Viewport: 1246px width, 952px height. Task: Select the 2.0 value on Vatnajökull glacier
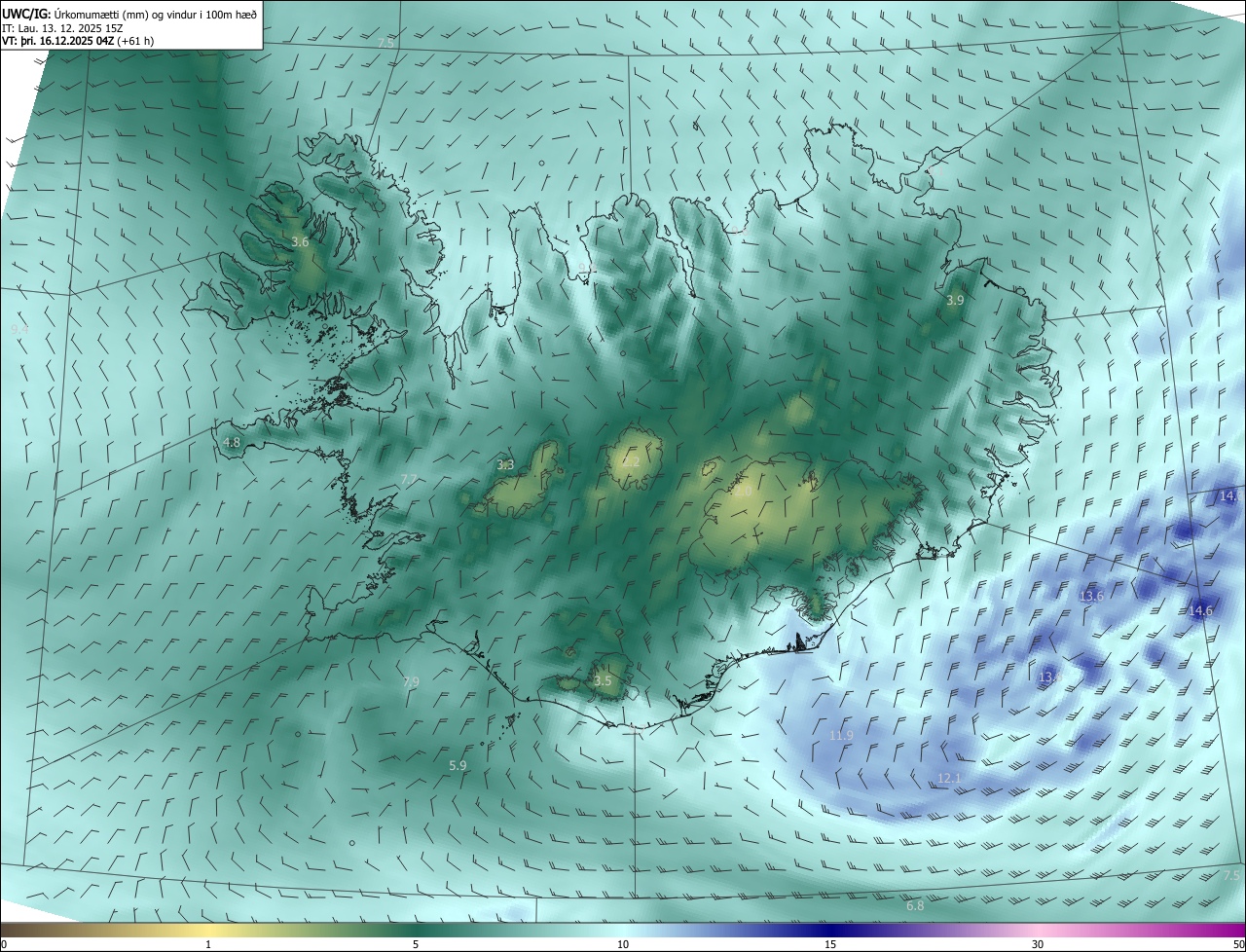pyautogui.click(x=743, y=492)
